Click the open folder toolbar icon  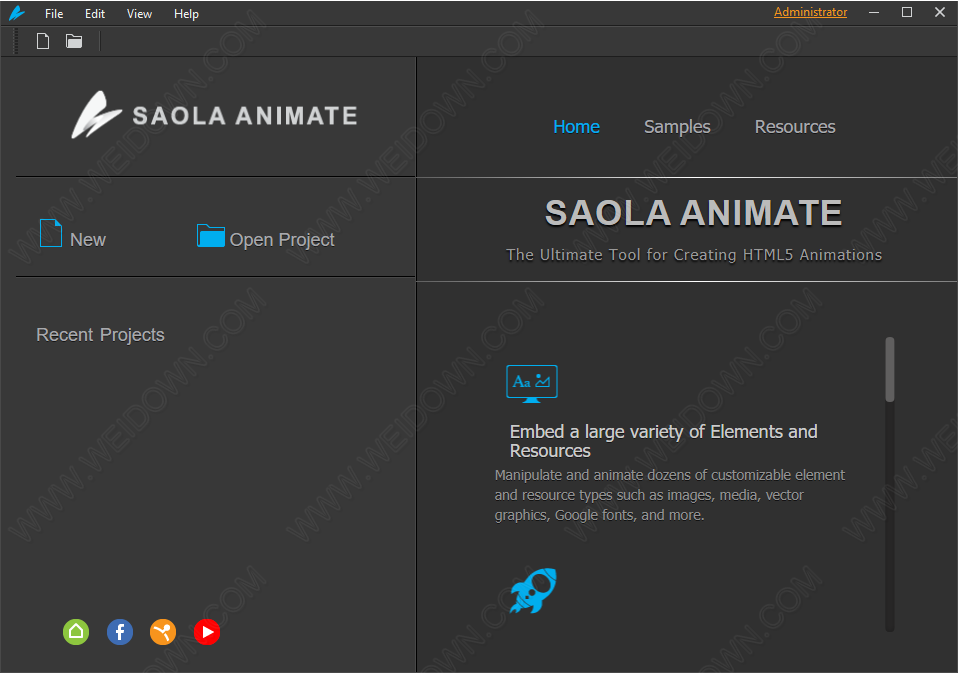coord(74,41)
